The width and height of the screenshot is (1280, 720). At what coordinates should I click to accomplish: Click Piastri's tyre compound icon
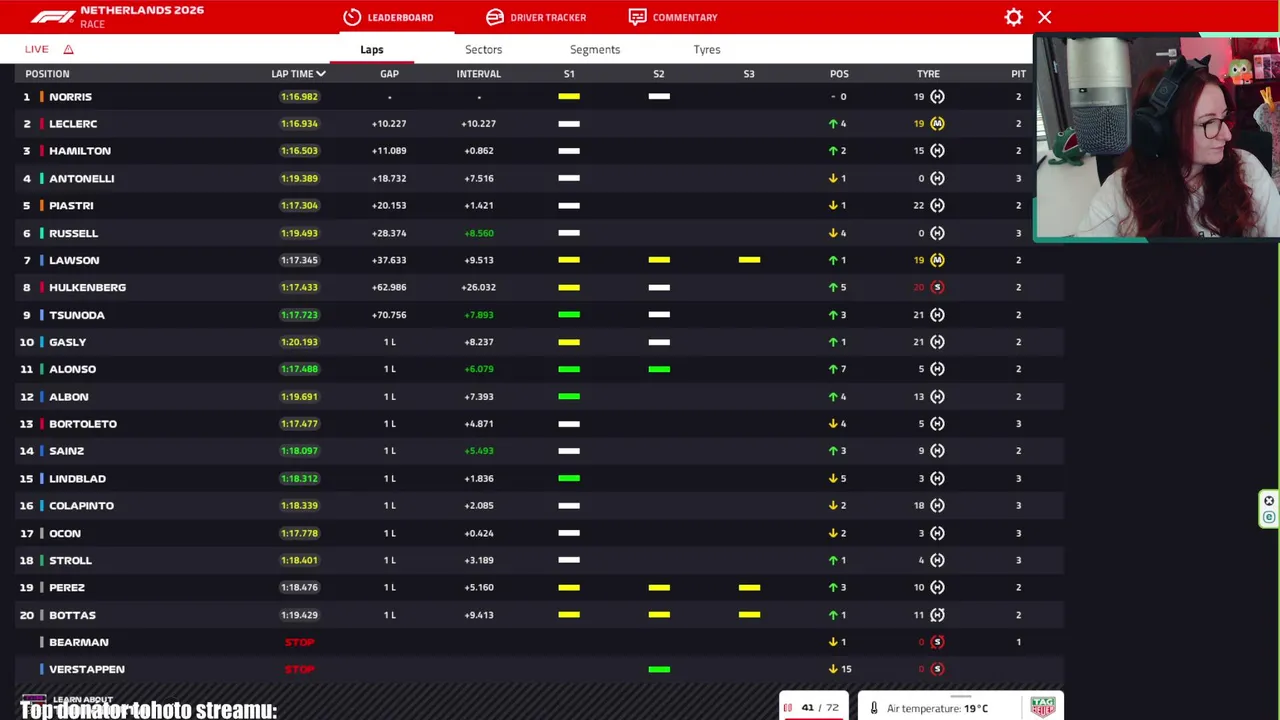pyautogui.click(x=937, y=205)
